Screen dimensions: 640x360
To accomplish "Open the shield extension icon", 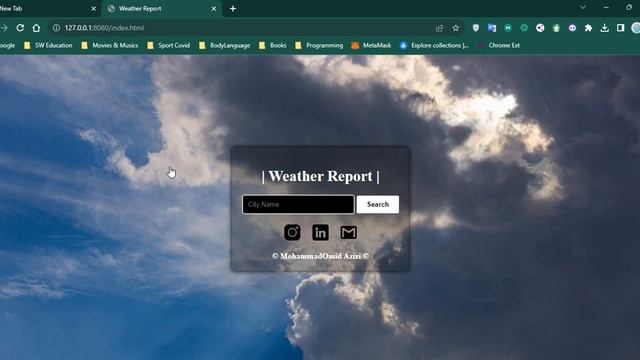I will pos(476,28).
